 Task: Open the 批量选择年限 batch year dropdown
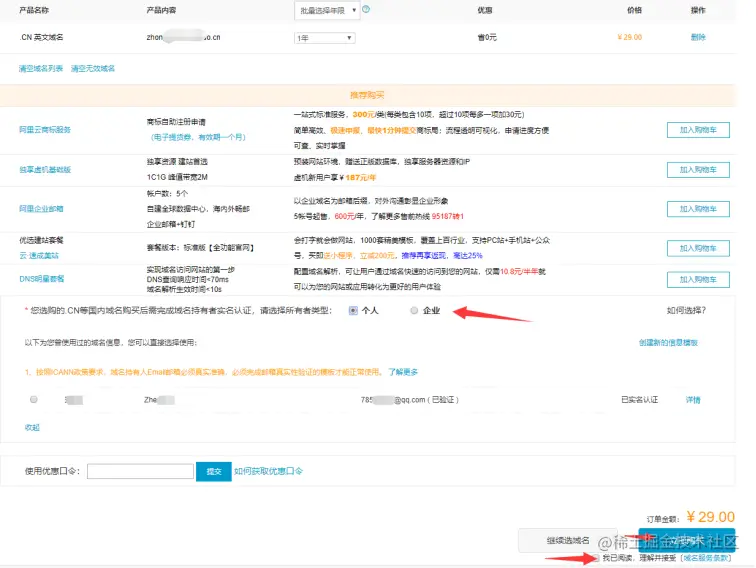tap(327, 10)
